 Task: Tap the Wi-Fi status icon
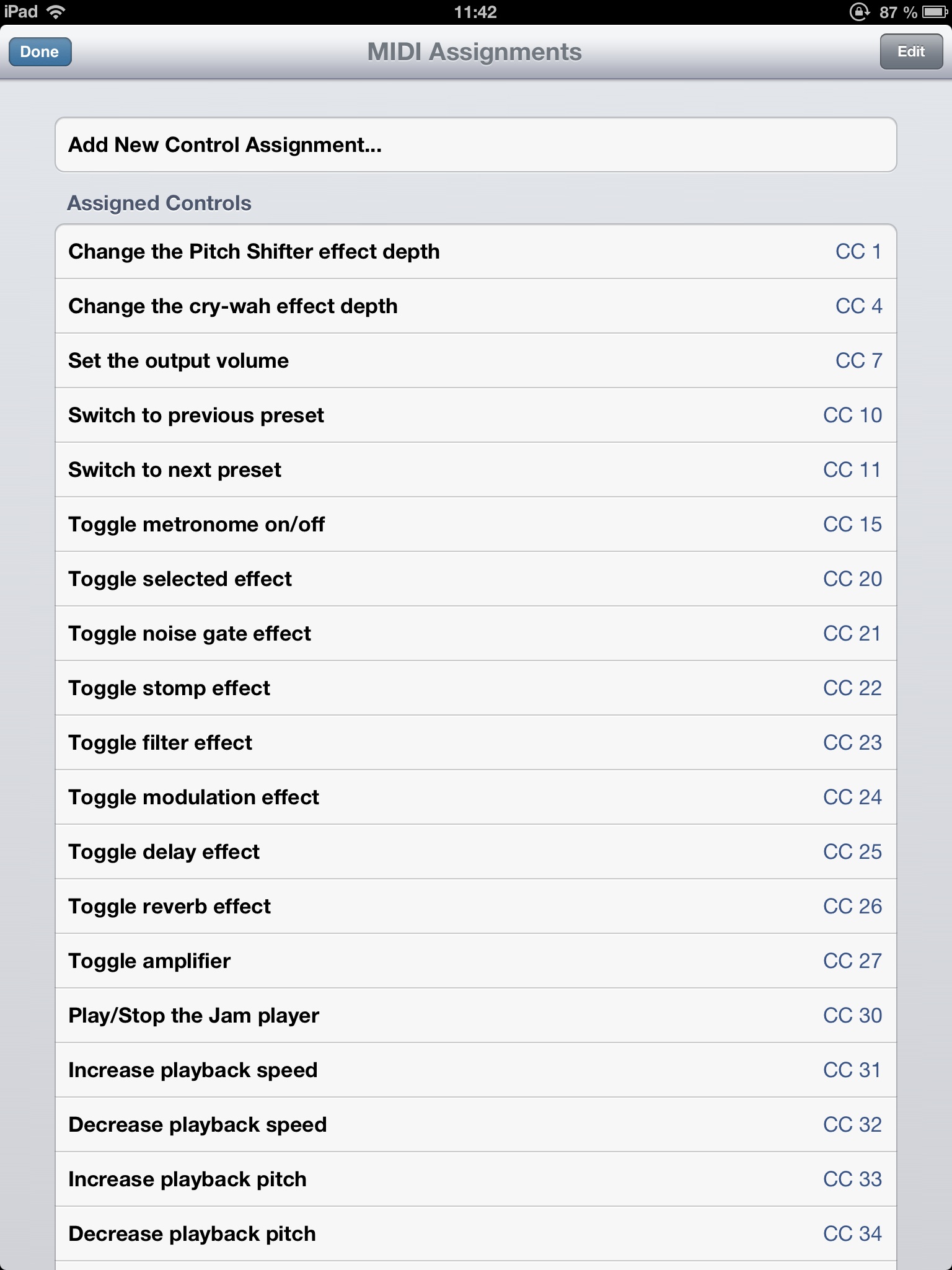(56, 12)
